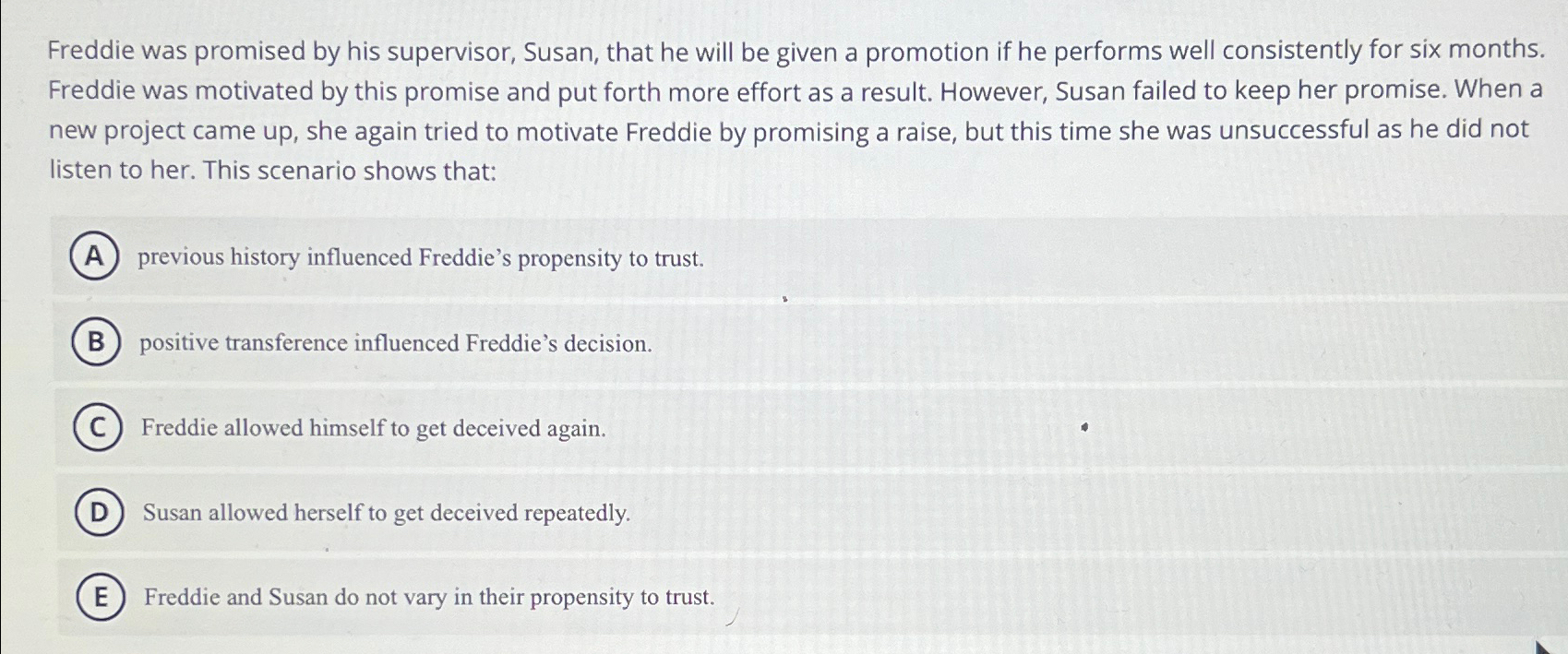The image size is (1568, 654).
Task: Mark the circled letter D option
Action: [x=99, y=513]
